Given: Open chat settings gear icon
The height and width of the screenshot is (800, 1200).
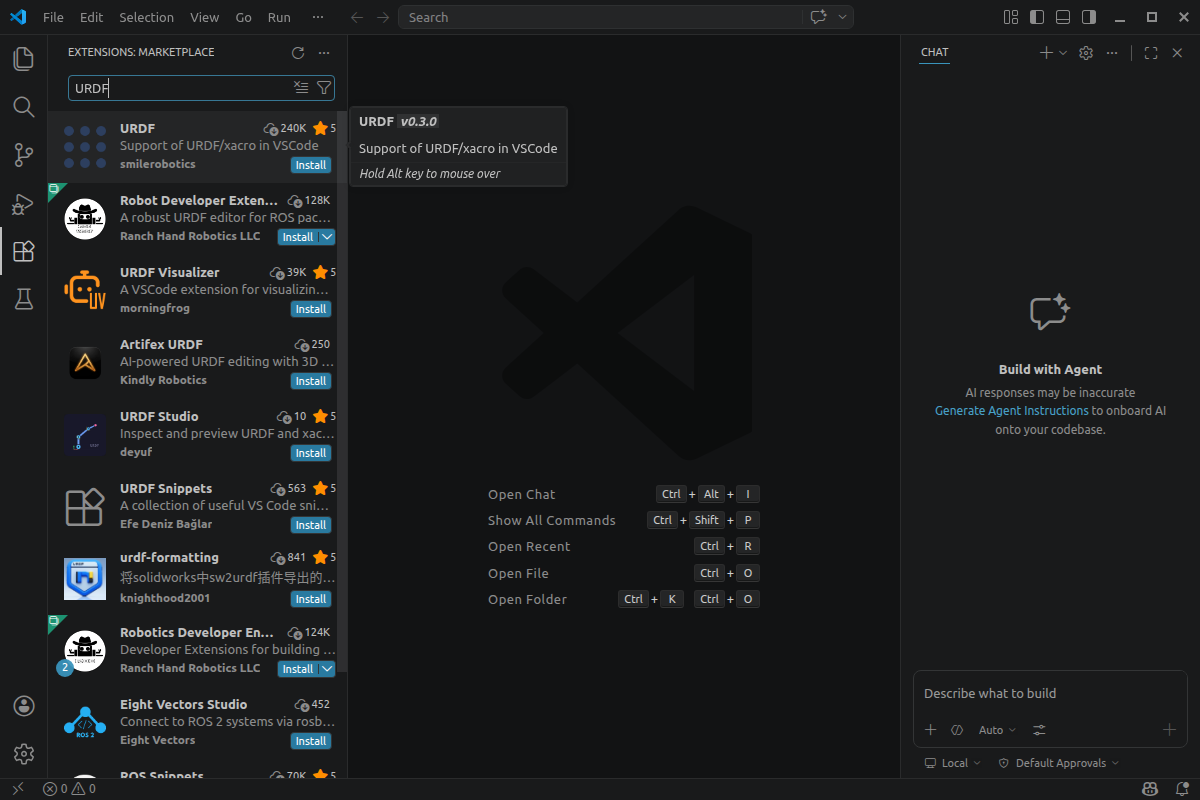Looking at the screenshot, I should click(1086, 53).
